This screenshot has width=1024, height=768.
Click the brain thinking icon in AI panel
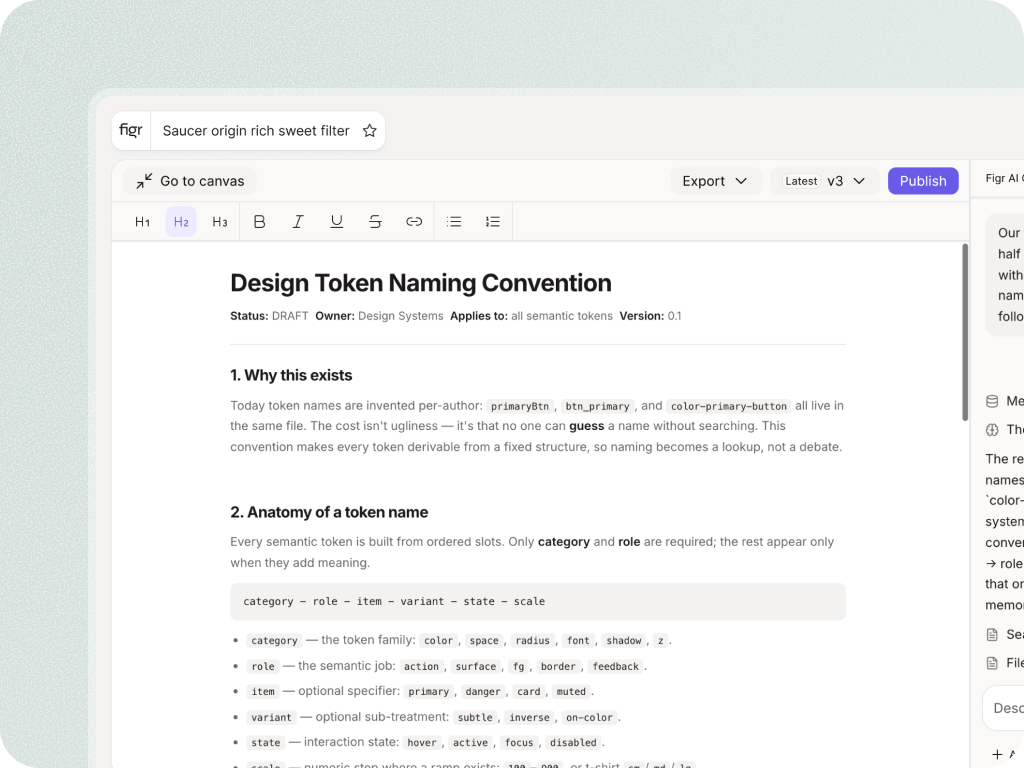click(992, 430)
